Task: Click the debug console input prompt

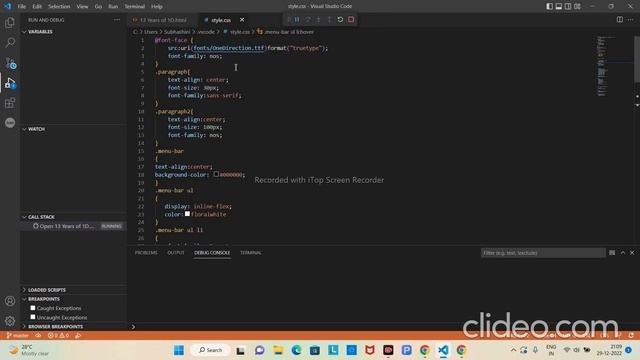Action: click(x=384, y=327)
